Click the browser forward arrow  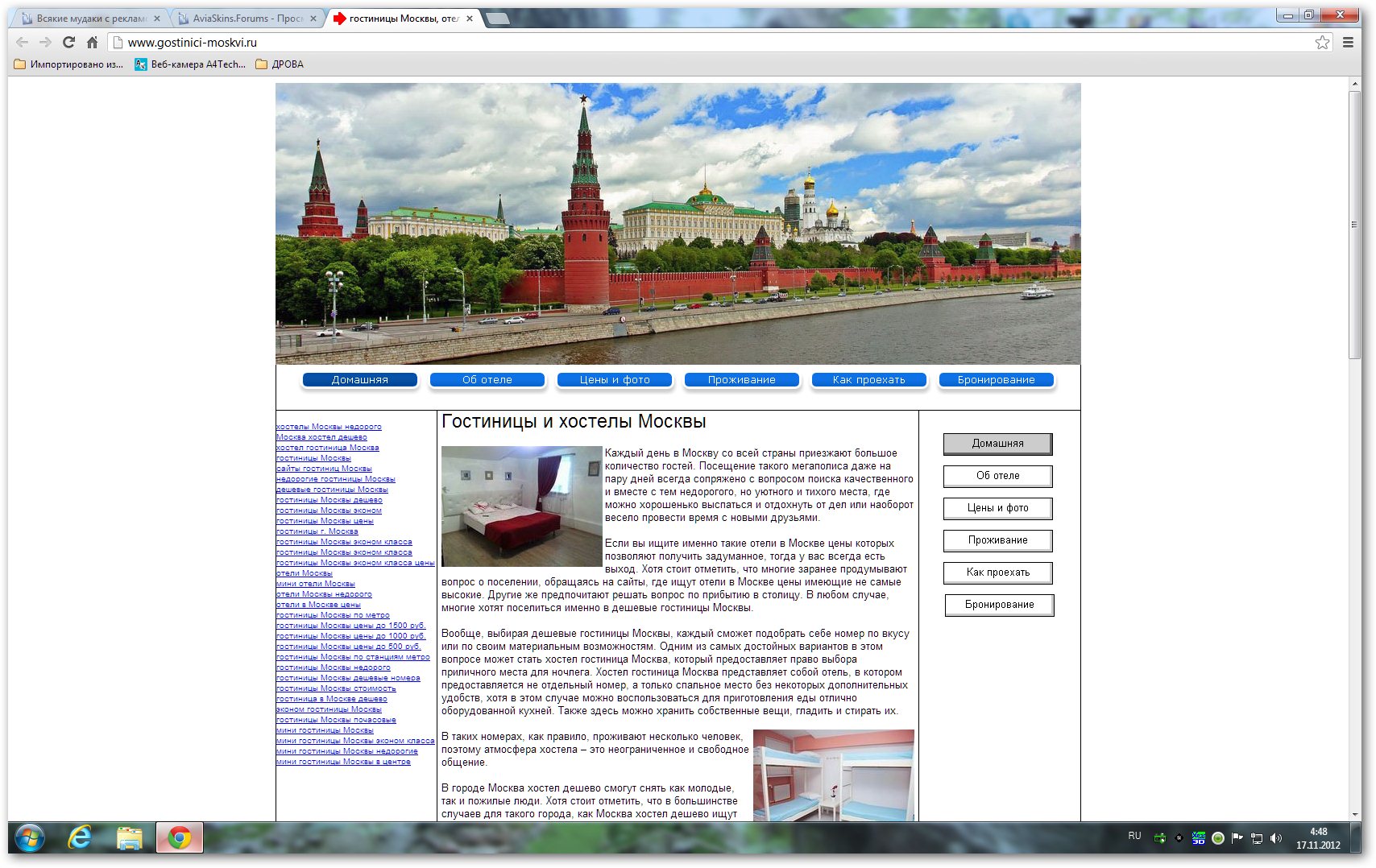point(45,43)
